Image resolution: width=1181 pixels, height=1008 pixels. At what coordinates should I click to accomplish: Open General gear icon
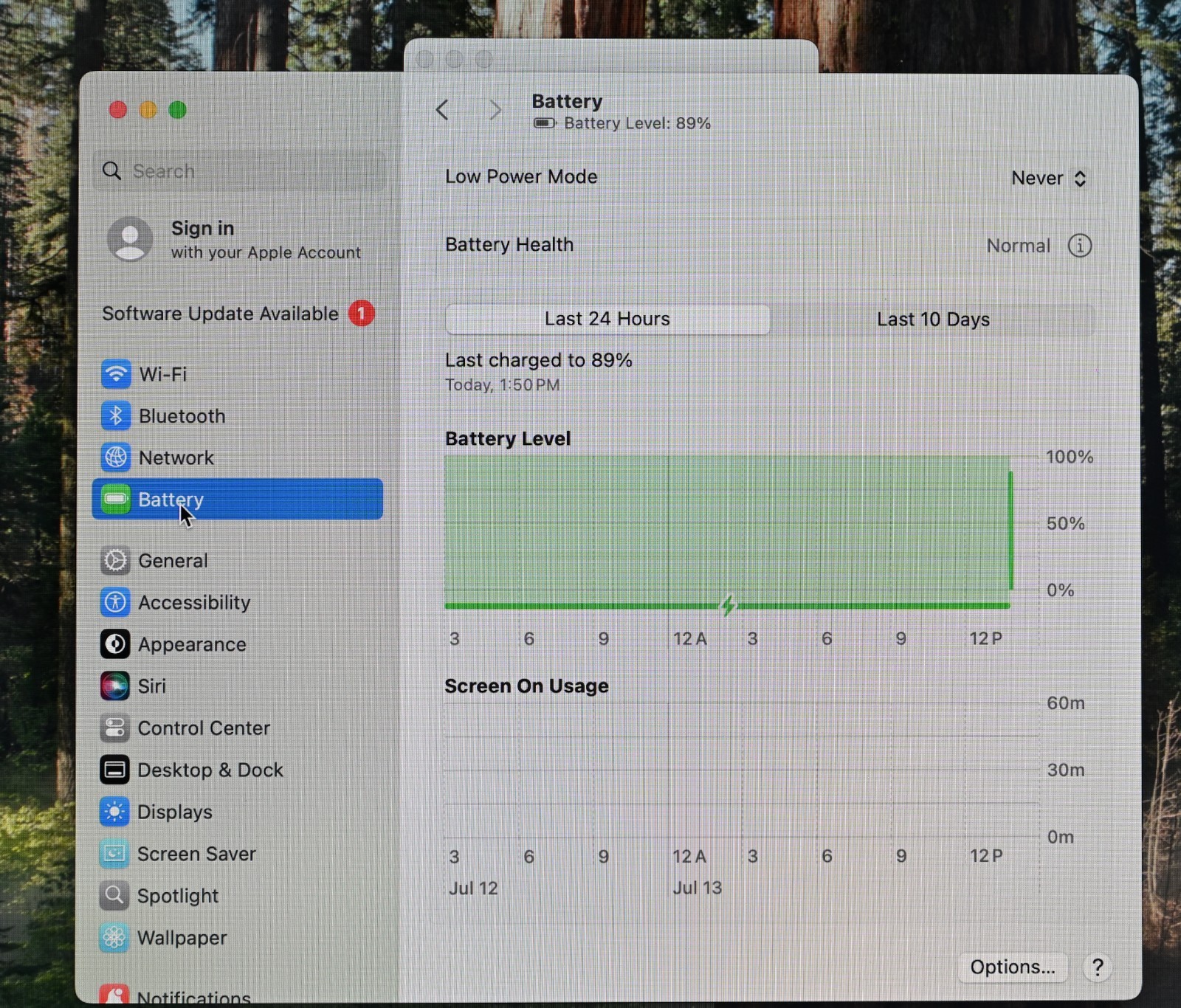click(x=115, y=561)
